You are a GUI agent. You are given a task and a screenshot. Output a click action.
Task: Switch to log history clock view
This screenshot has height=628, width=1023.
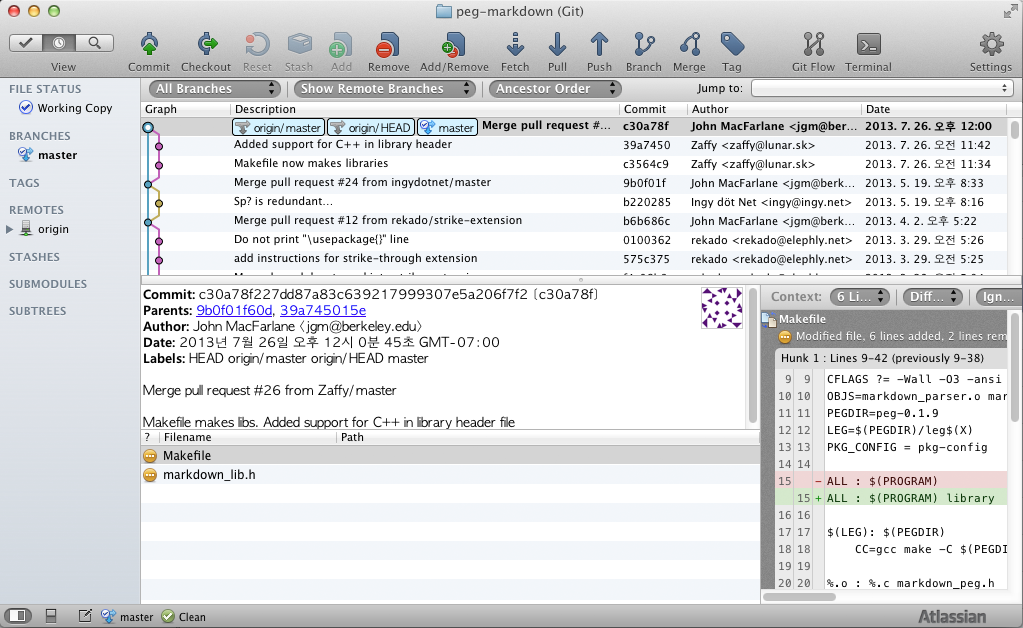[x=59, y=43]
